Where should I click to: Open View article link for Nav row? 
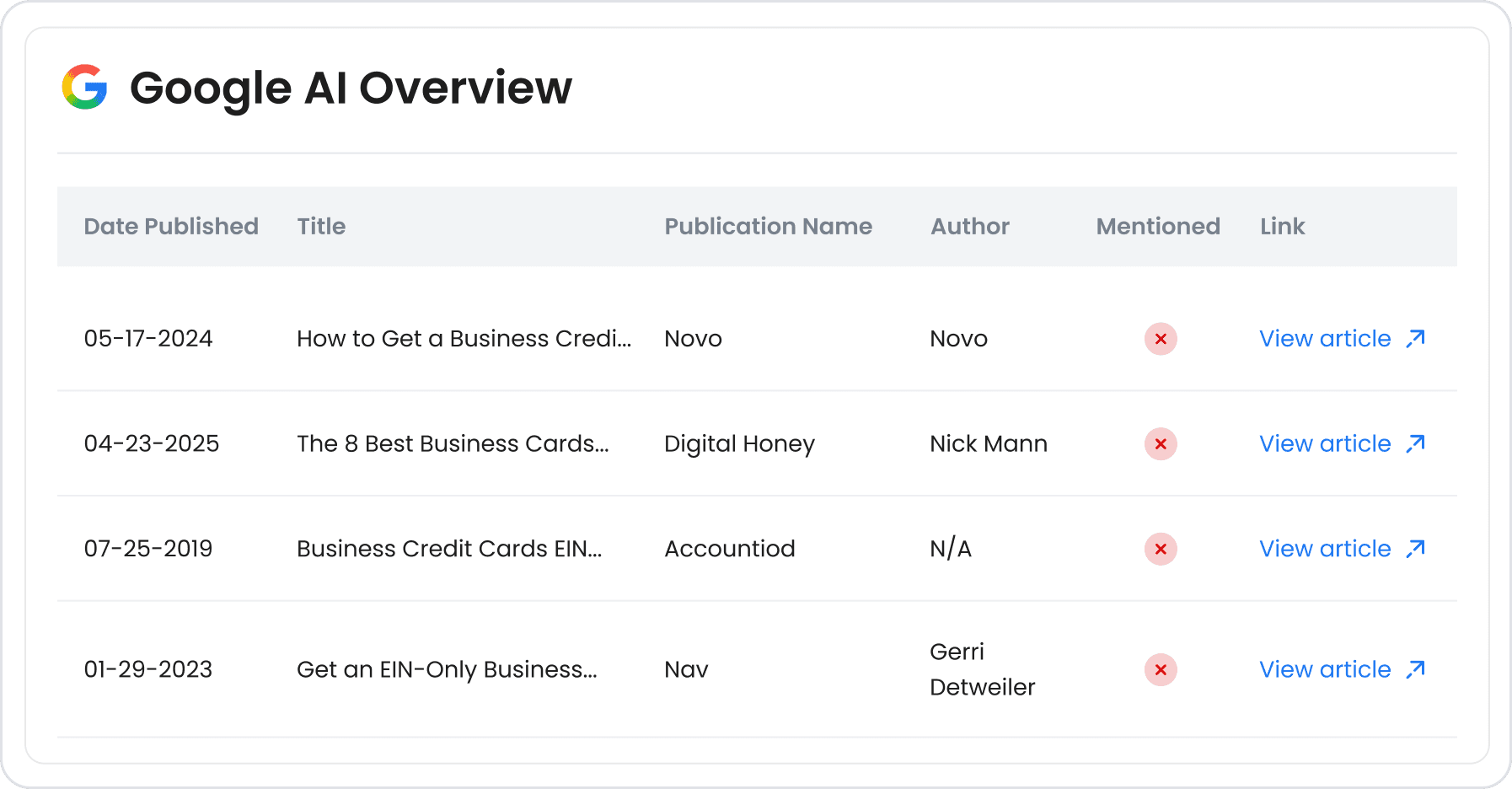click(x=1342, y=670)
